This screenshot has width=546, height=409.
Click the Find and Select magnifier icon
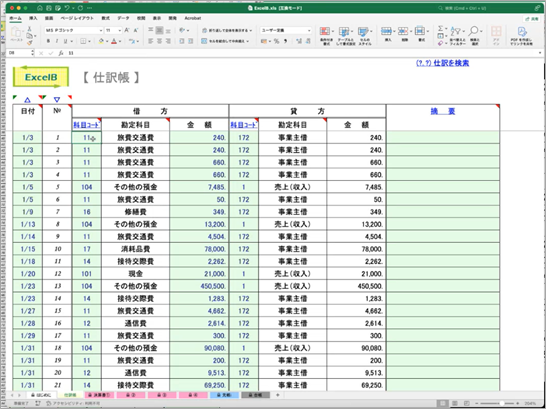[x=474, y=32]
